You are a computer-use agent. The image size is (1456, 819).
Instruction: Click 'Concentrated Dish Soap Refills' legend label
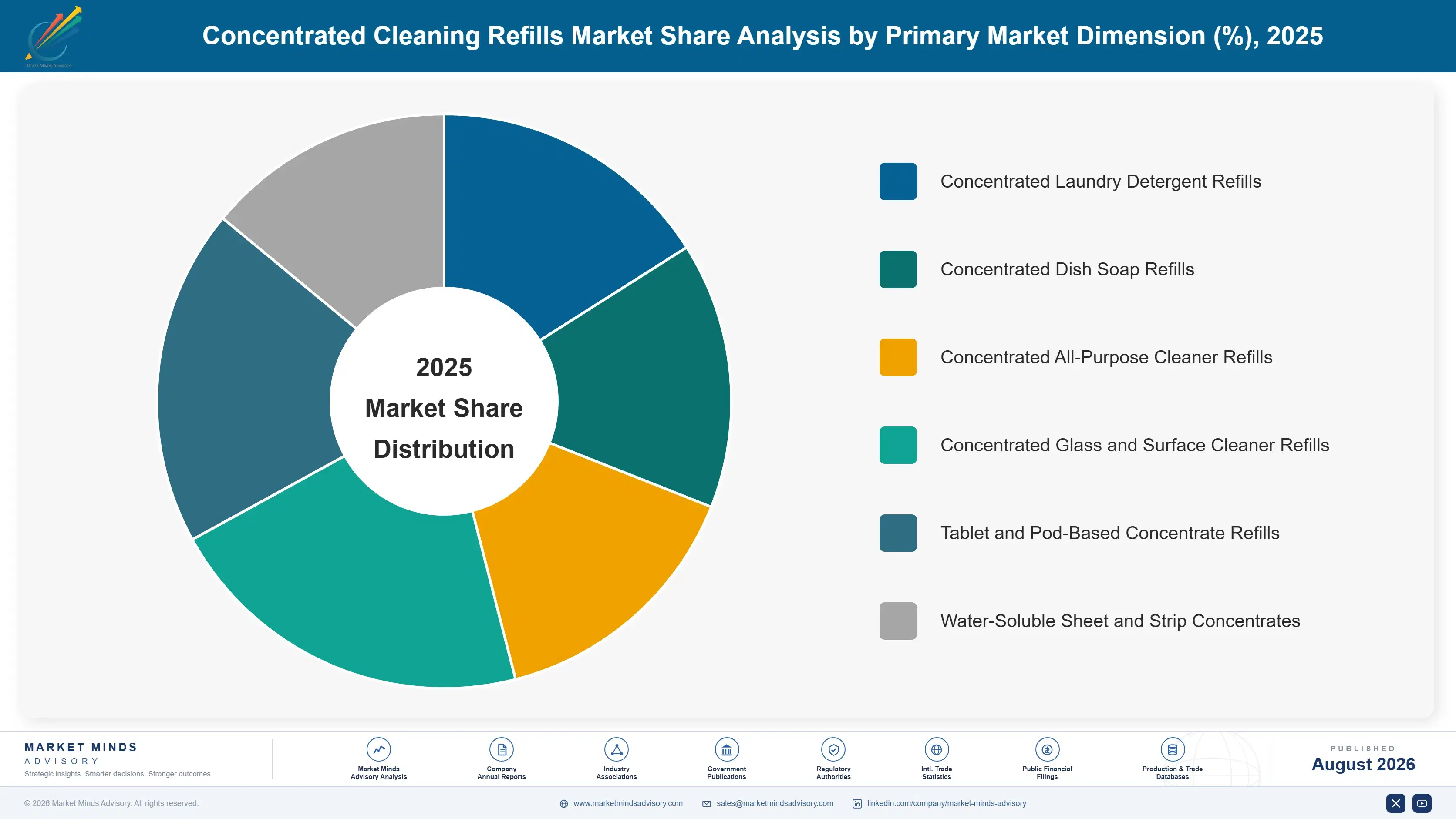tap(1067, 269)
